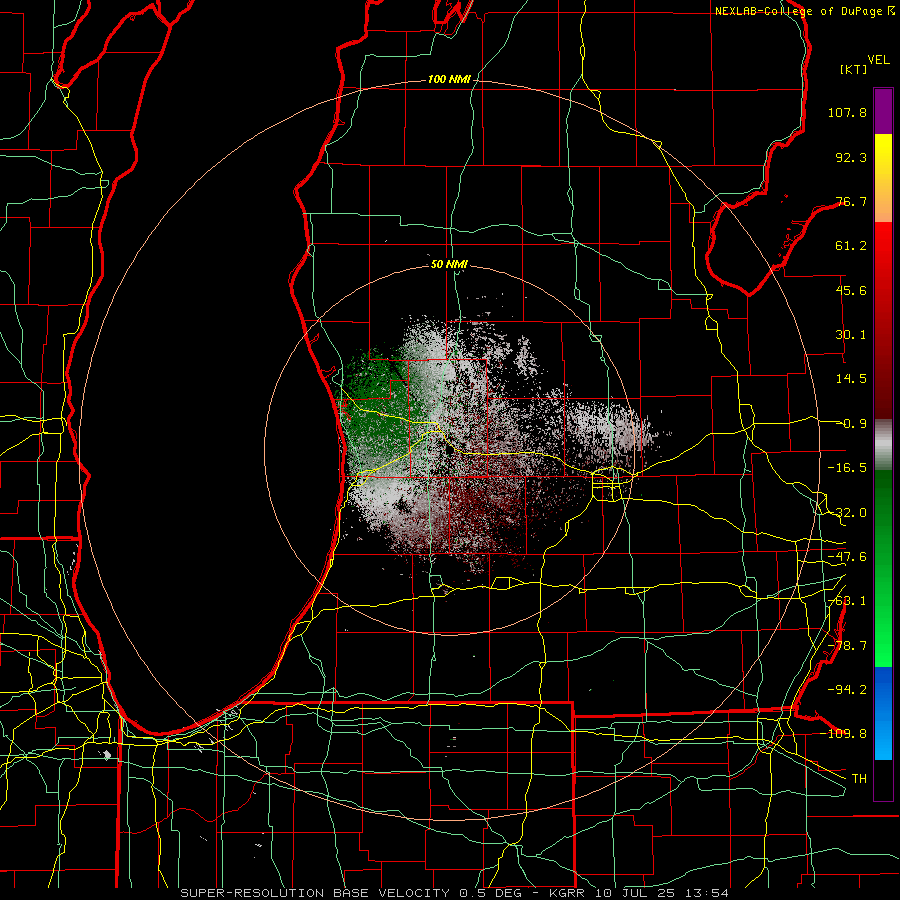
Task: Pick the purple top segment of velocity scale
Action: (x=883, y=111)
